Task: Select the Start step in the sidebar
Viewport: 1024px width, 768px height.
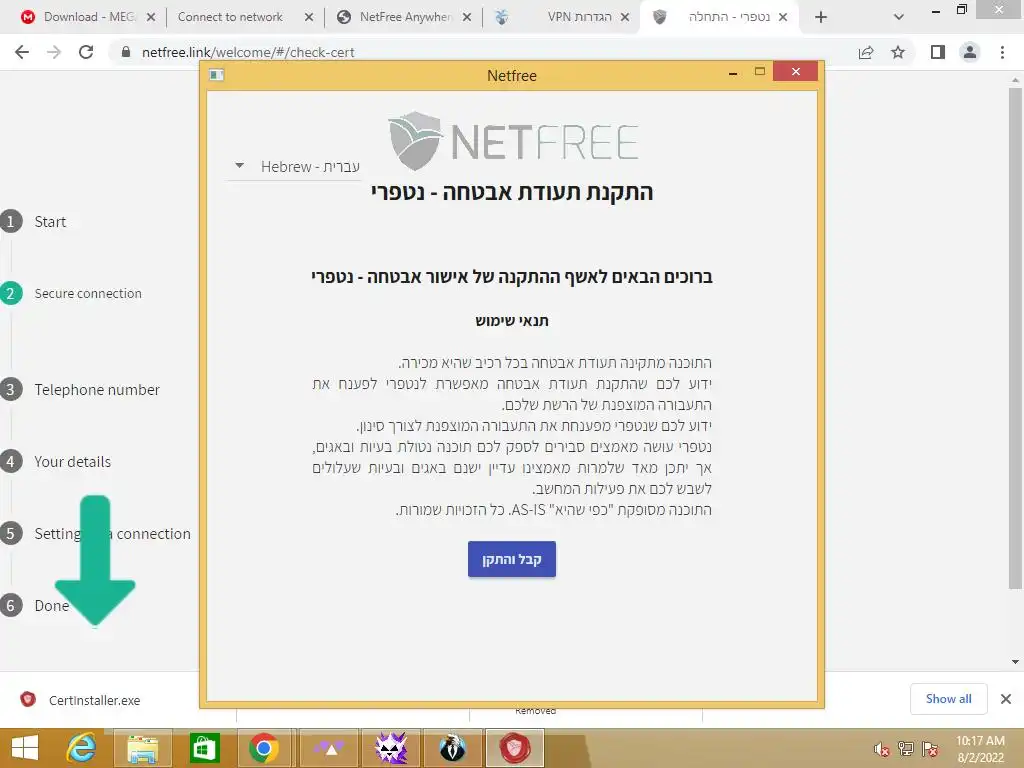Action: [x=33, y=221]
